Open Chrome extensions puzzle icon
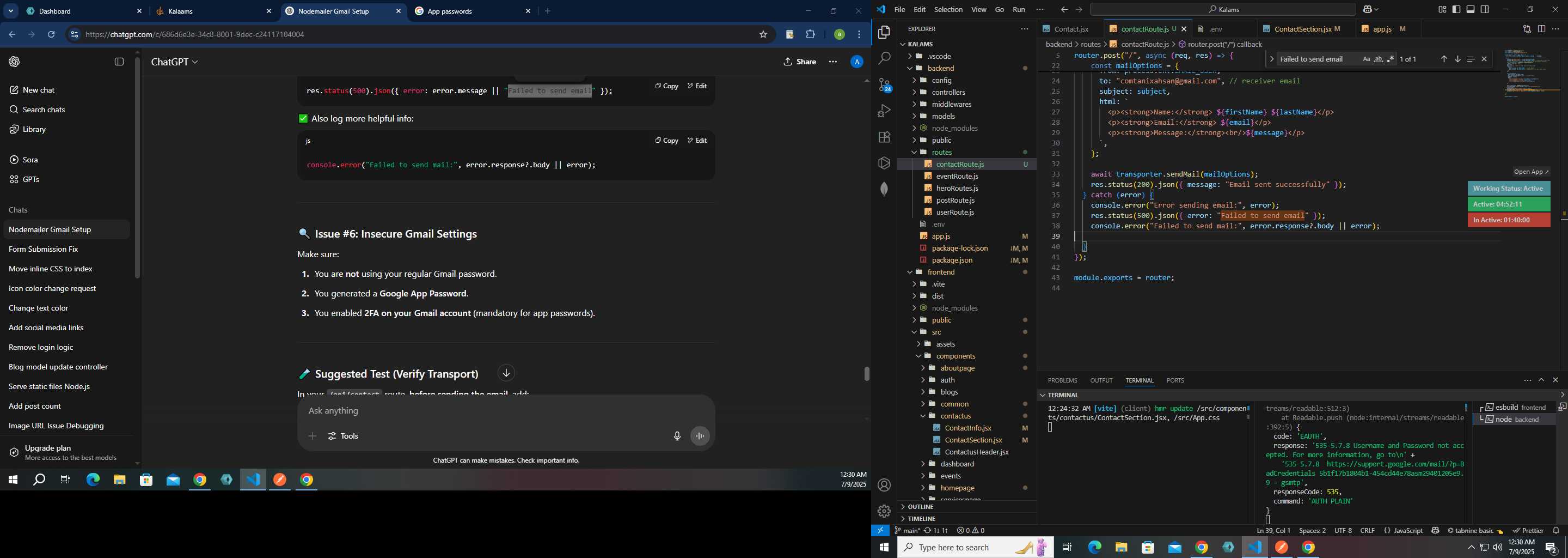 (x=811, y=35)
